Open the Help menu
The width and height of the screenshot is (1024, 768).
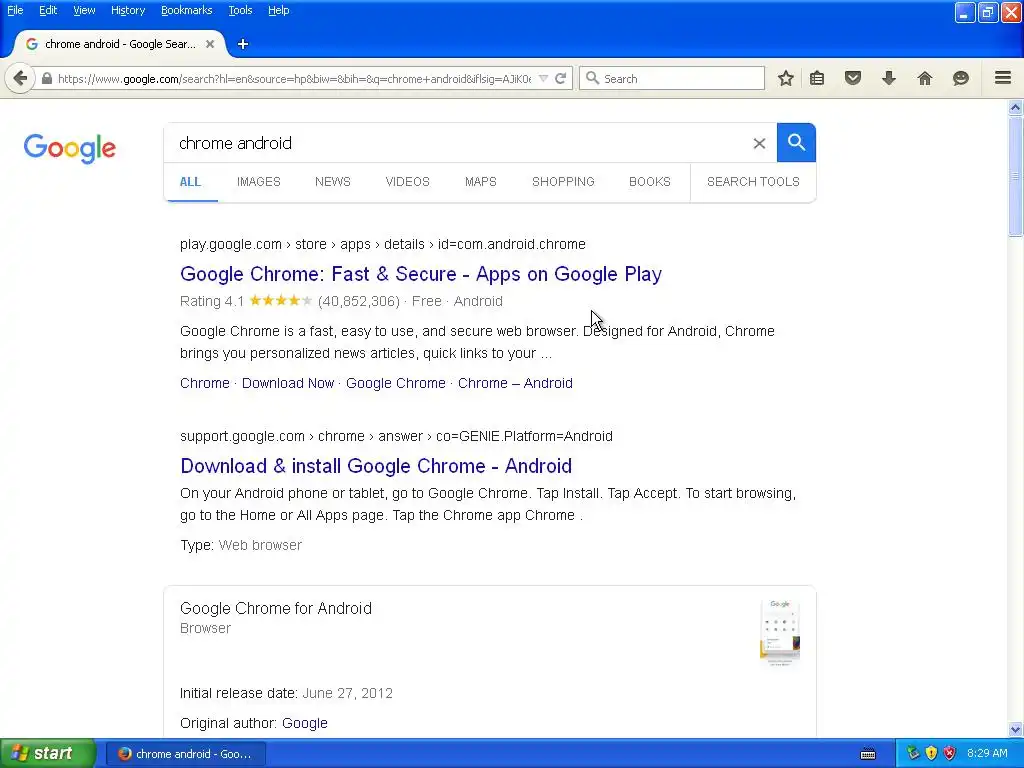[278, 10]
